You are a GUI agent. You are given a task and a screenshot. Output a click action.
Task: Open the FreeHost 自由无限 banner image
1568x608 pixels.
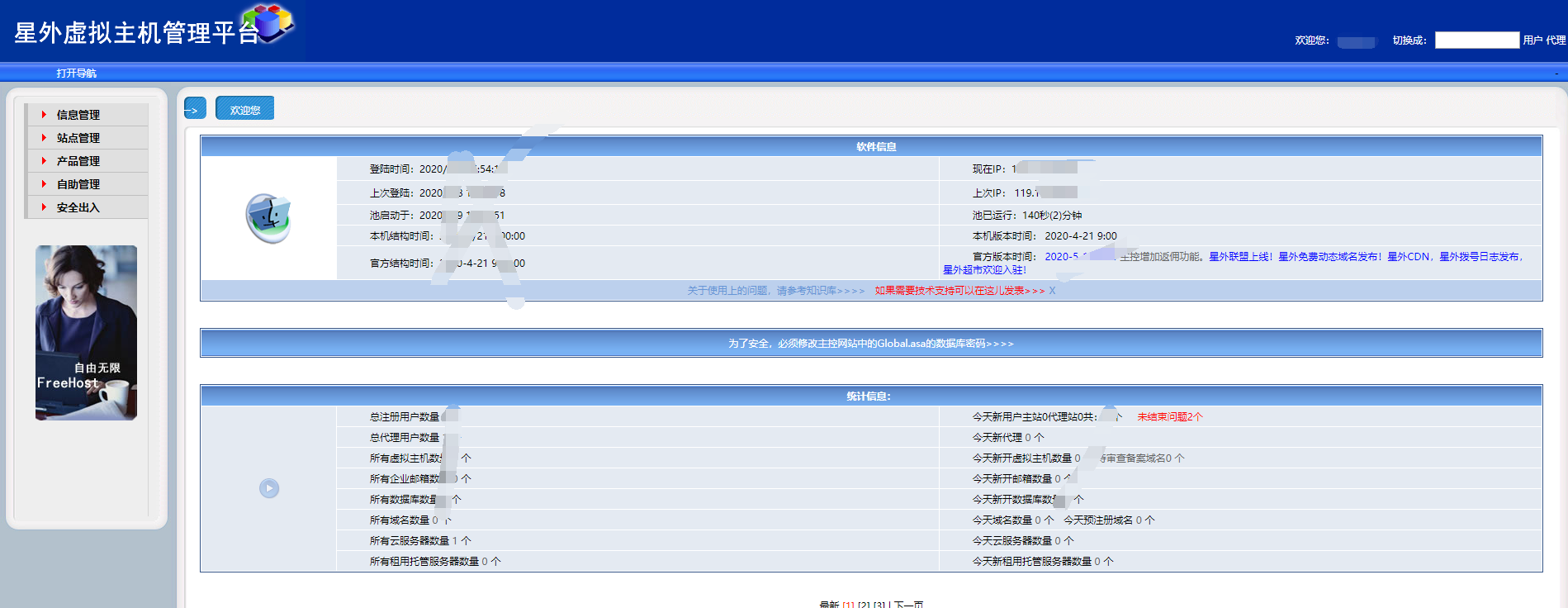(86, 332)
